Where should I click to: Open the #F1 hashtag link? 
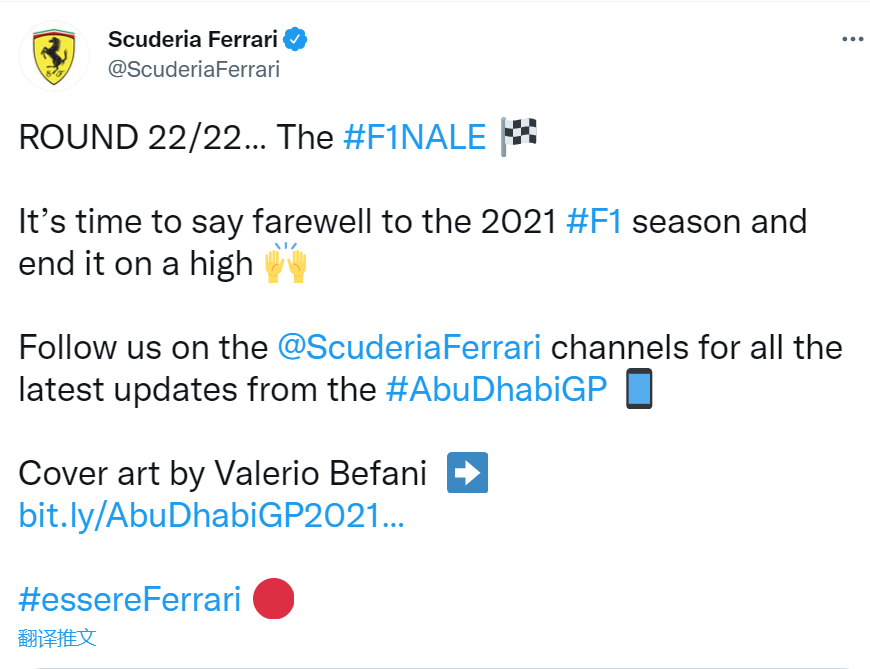pyautogui.click(x=594, y=221)
